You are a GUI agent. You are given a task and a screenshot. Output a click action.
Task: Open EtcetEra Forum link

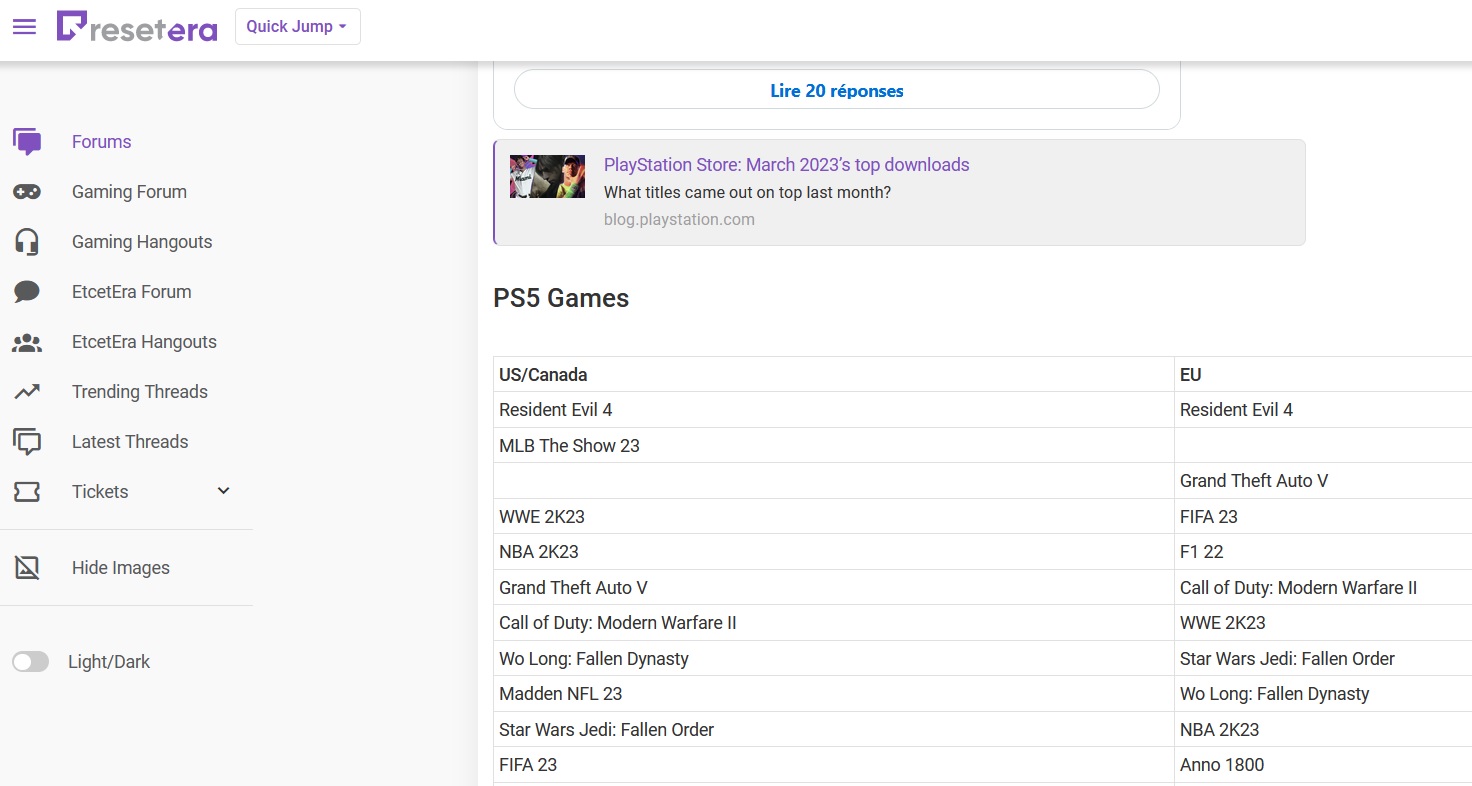tap(131, 292)
